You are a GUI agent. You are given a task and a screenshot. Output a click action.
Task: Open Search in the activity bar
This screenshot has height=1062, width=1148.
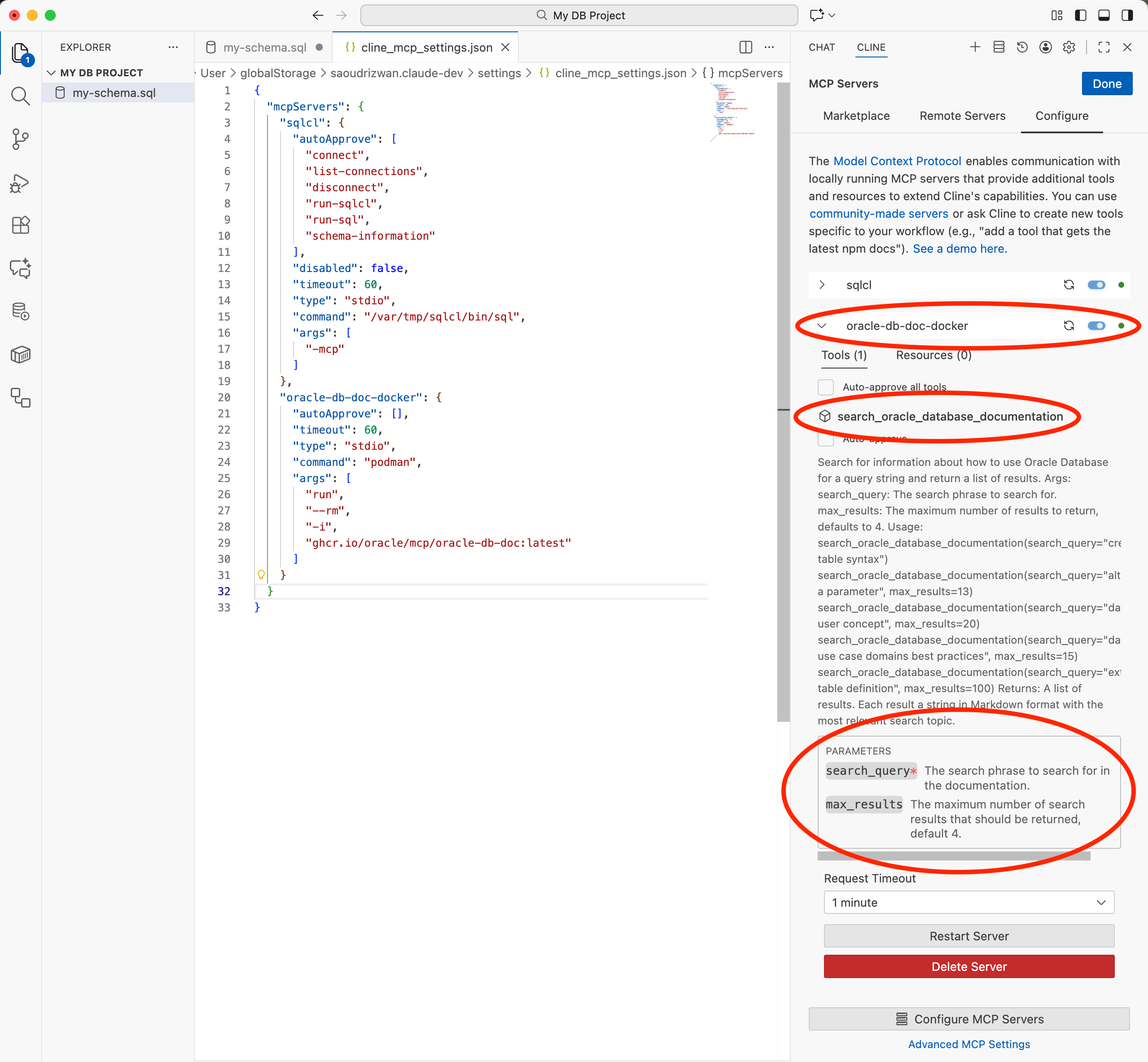tap(20, 96)
